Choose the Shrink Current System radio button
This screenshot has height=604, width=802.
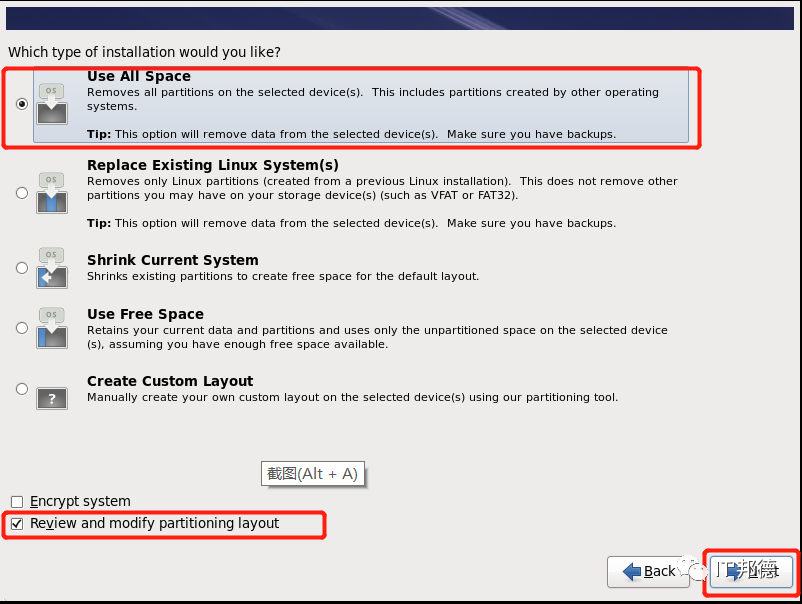coord(21,267)
